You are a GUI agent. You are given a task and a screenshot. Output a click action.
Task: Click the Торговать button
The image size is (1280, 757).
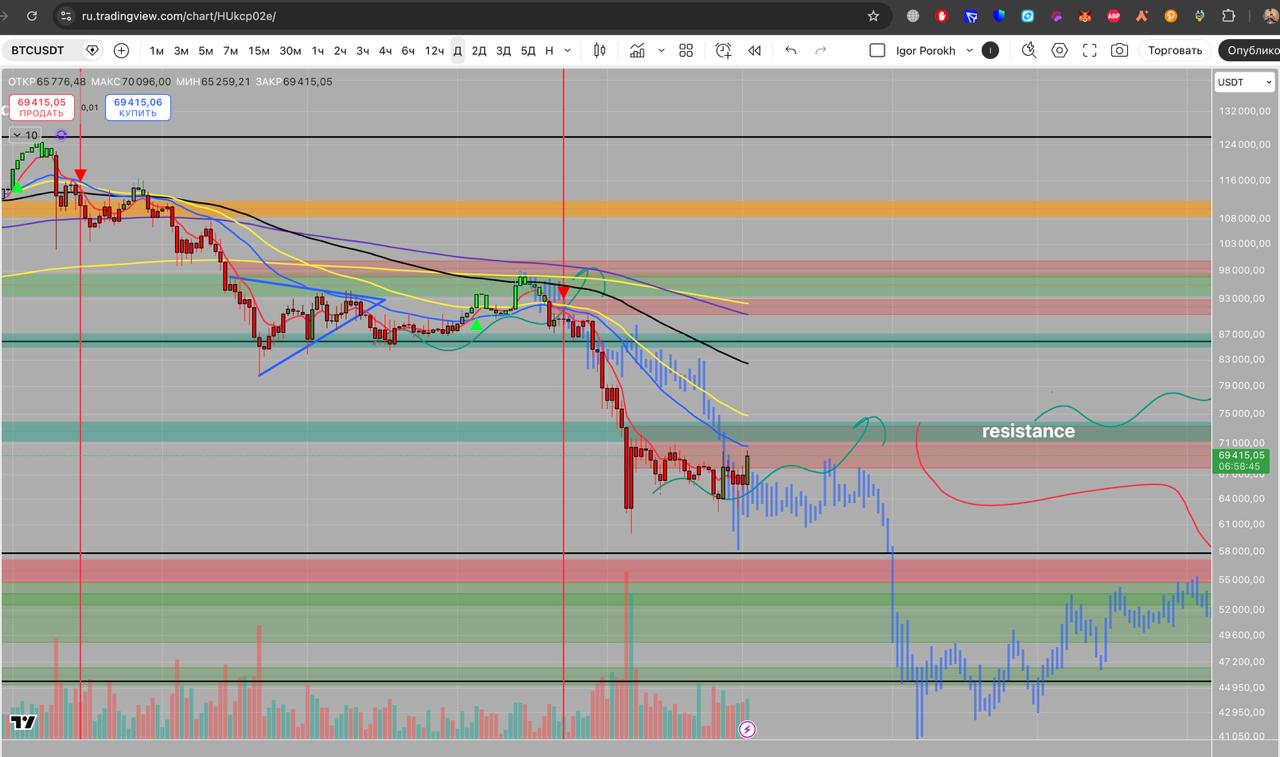pos(1175,51)
